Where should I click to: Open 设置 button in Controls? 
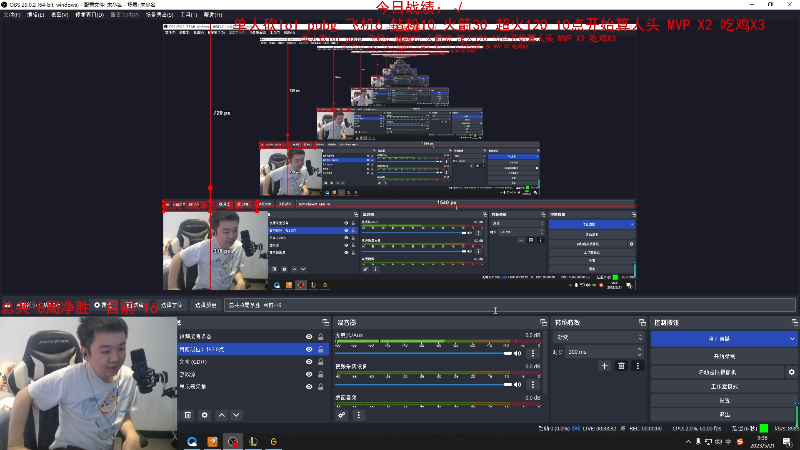point(724,401)
